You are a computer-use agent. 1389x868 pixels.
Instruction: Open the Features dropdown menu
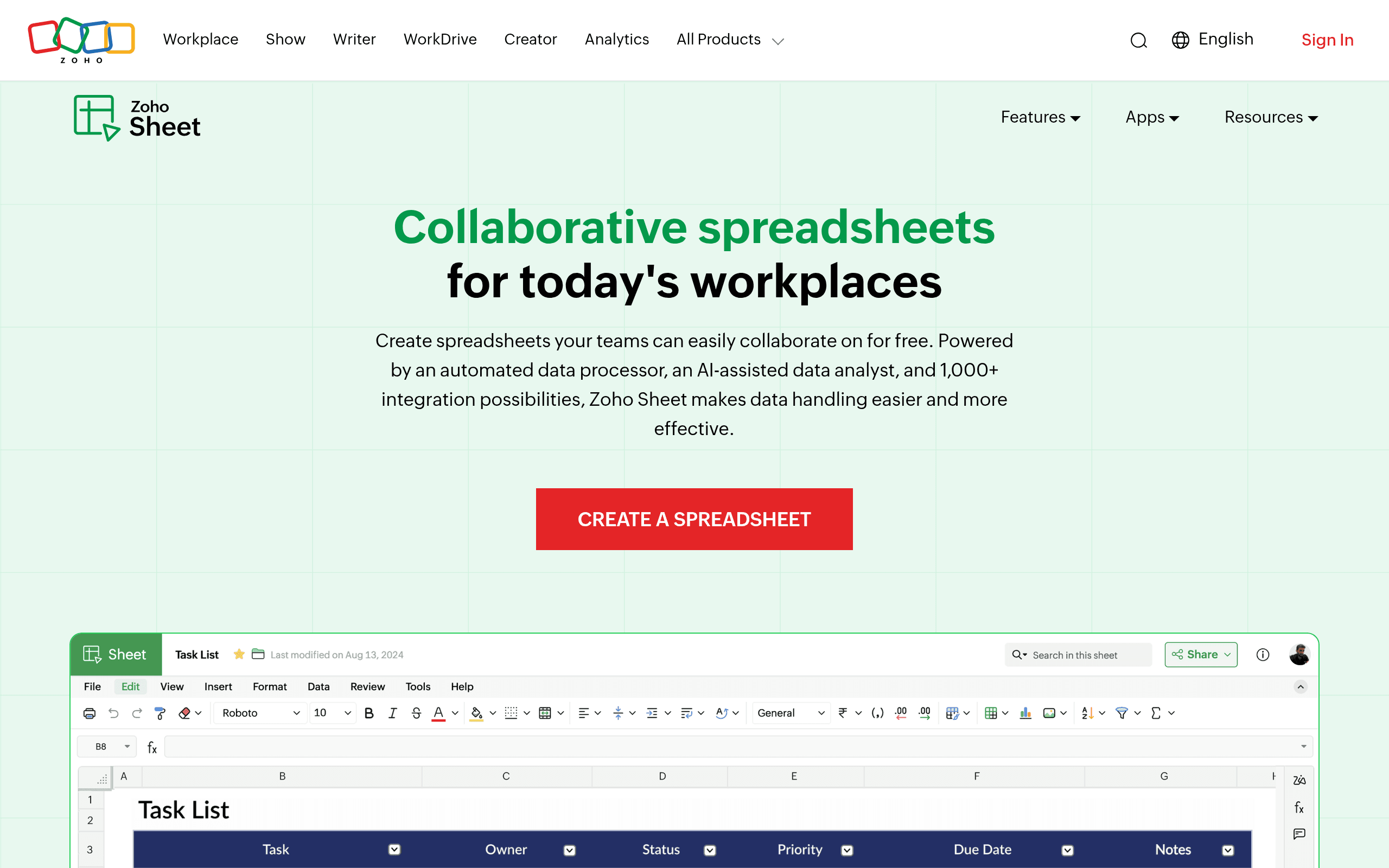(x=1041, y=117)
